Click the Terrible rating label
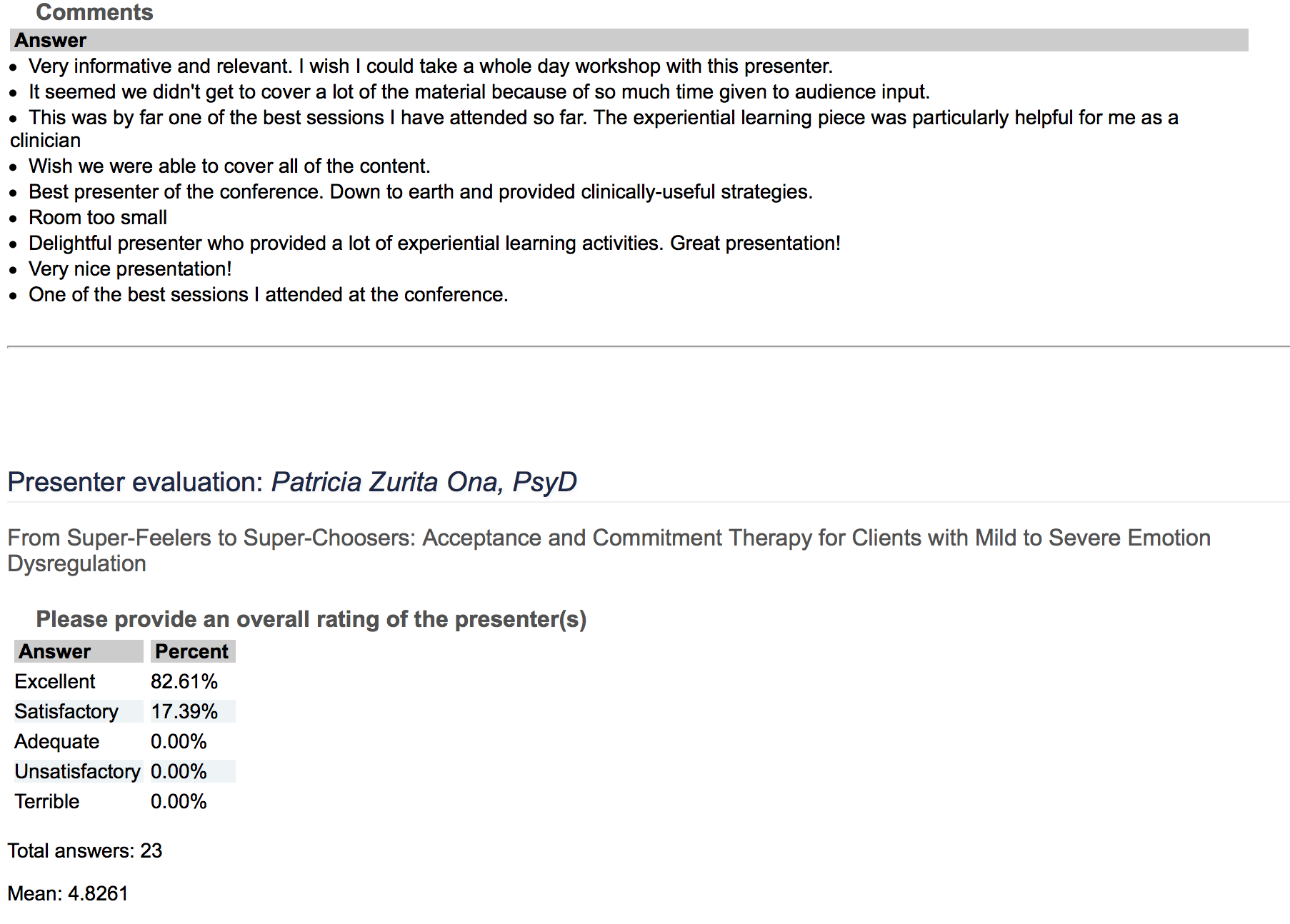This screenshot has width=1290, height=924. pos(47,801)
